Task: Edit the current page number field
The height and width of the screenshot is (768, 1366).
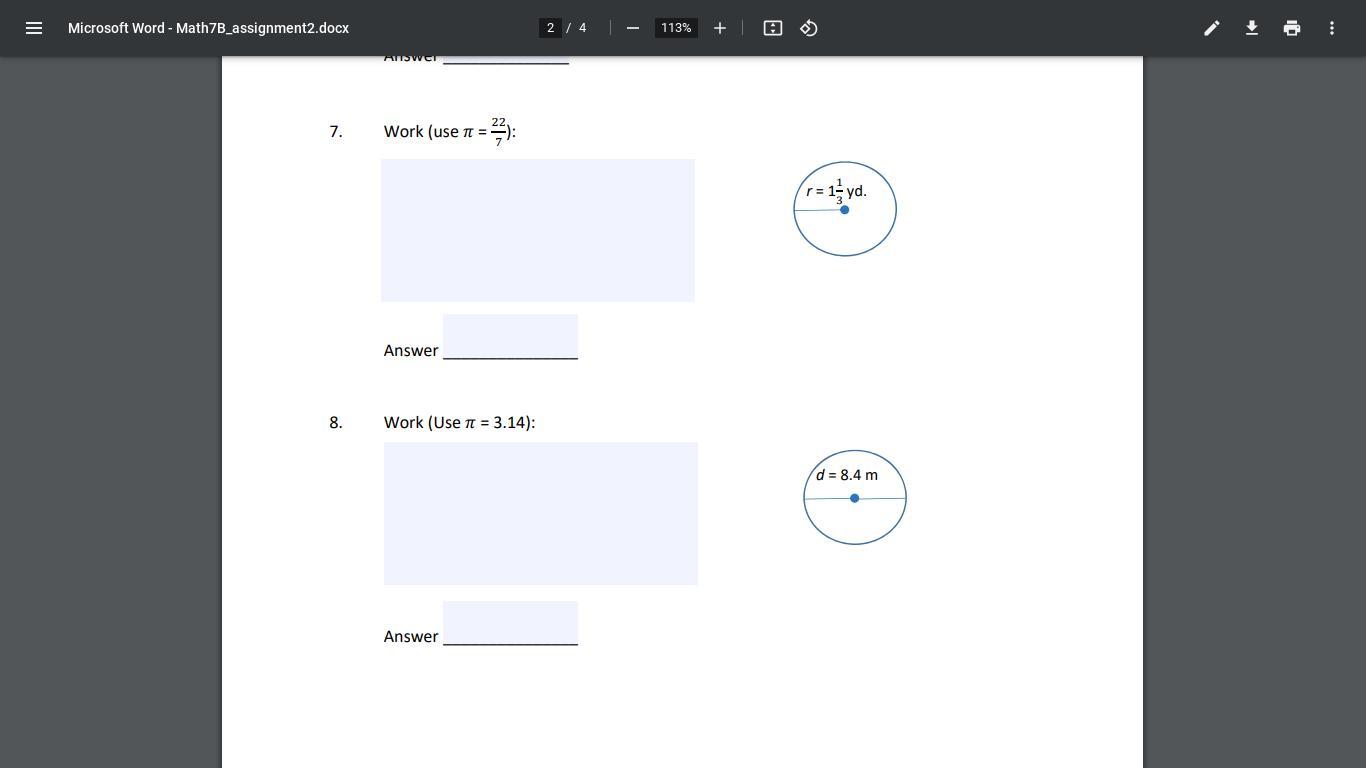Action: click(550, 28)
